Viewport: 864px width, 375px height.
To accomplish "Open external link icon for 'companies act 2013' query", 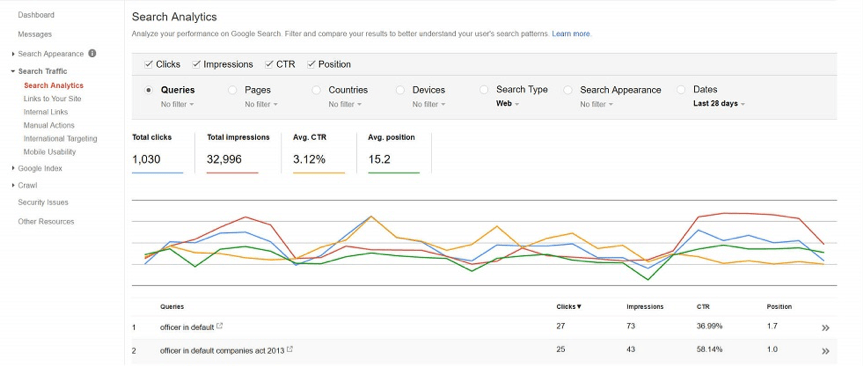I will point(290,349).
